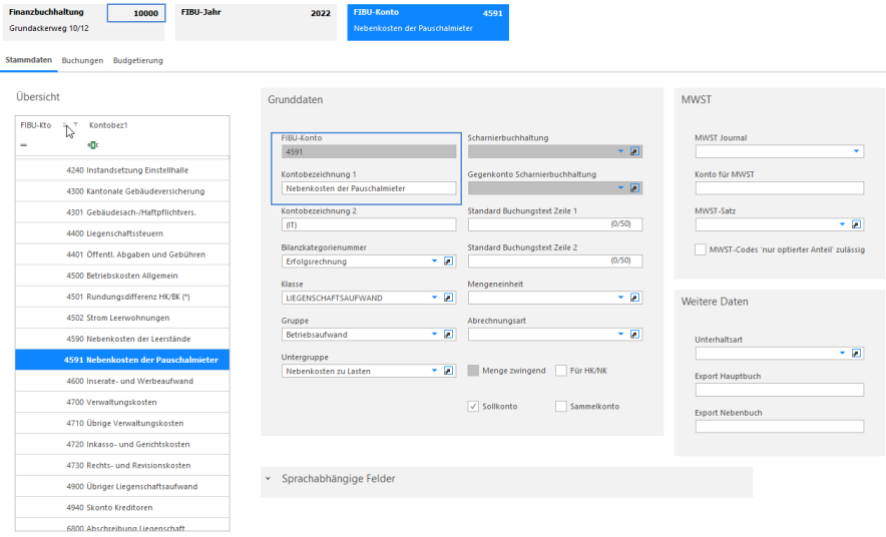Select row 4720 Inkasso- und Gerichtskosten
886x537 pixels.
point(122,444)
